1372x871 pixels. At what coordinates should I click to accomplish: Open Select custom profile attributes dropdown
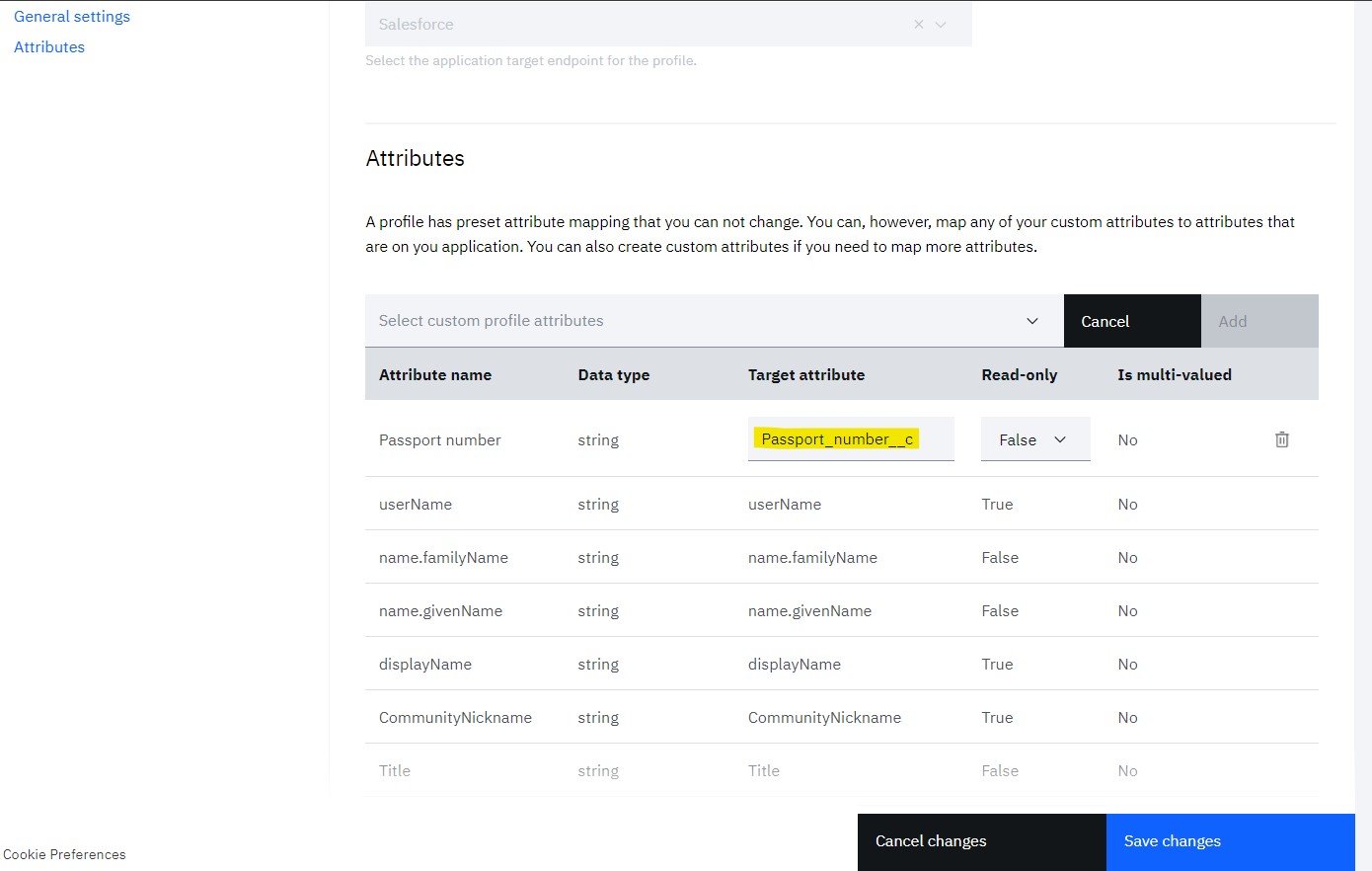714,321
